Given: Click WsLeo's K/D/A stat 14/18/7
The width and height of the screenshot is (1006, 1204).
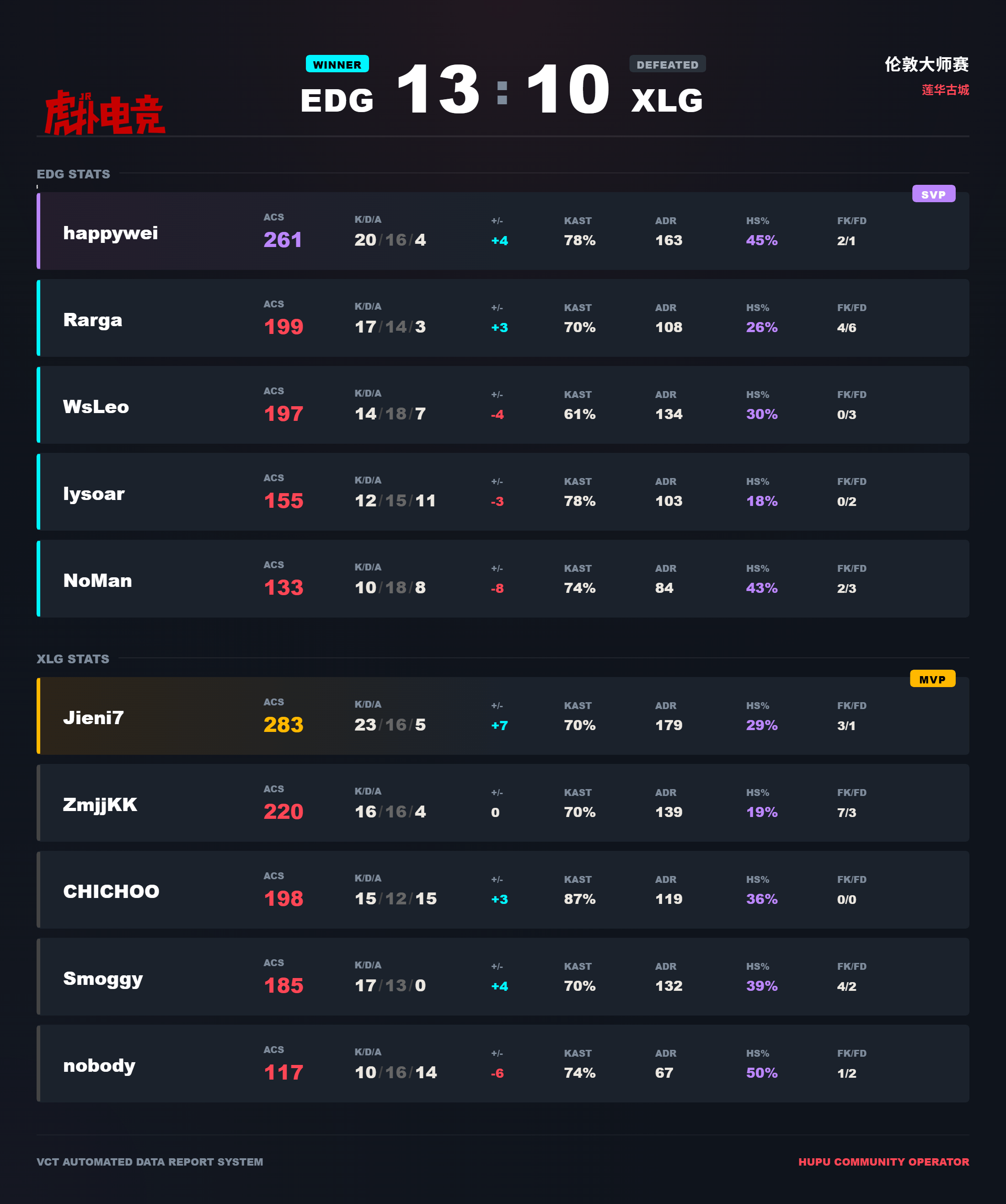Looking at the screenshot, I should 390,414.
